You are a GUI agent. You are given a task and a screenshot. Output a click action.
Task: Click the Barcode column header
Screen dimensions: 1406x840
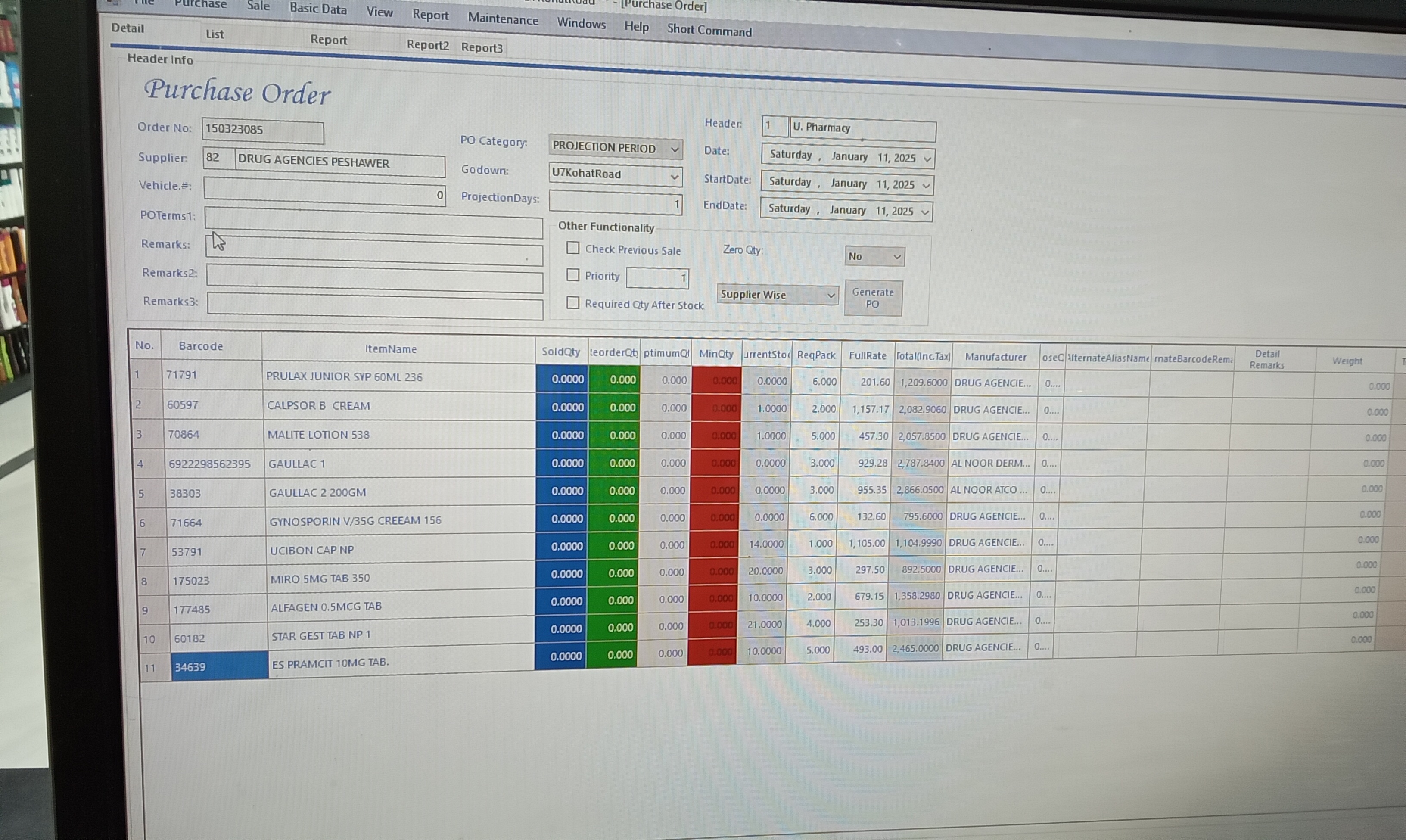coord(200,346)
